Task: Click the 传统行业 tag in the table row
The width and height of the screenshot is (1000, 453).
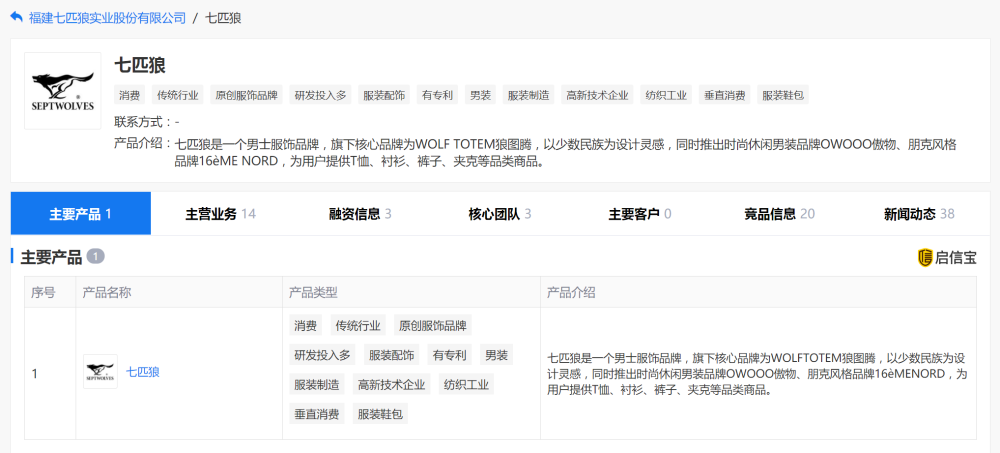Action: point(358,325)
